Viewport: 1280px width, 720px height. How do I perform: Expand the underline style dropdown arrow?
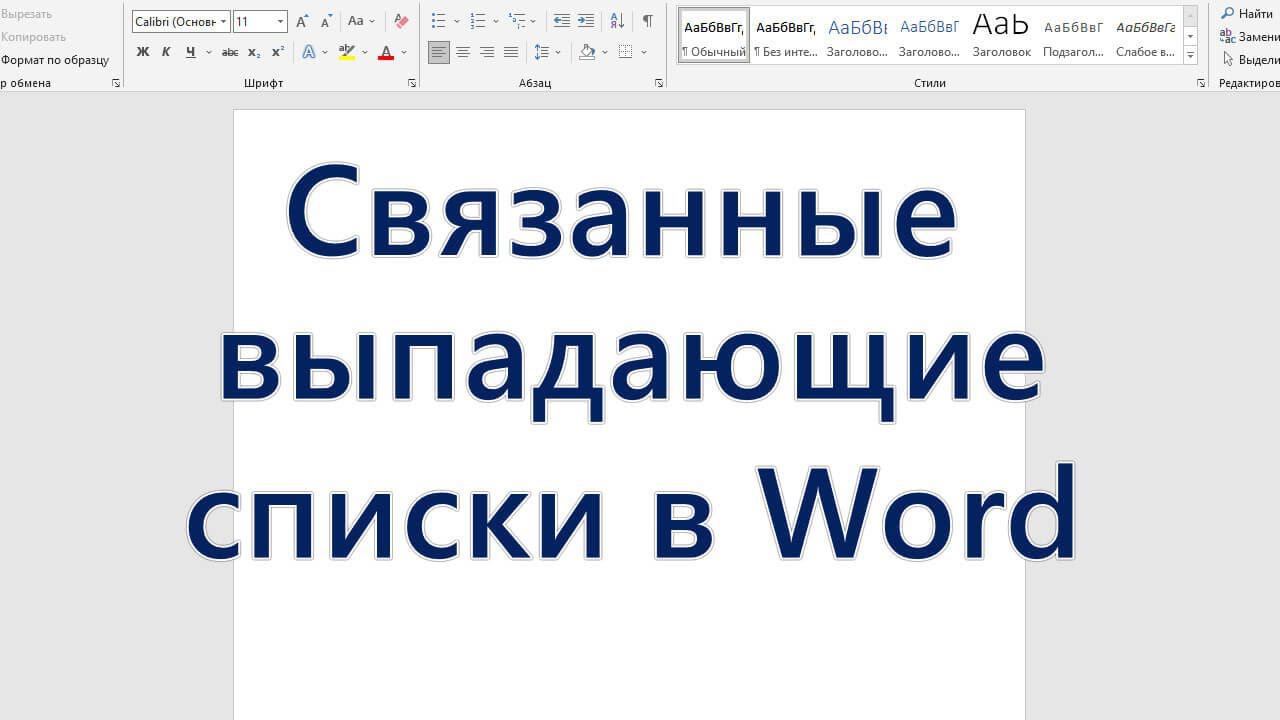pos(209,52)
